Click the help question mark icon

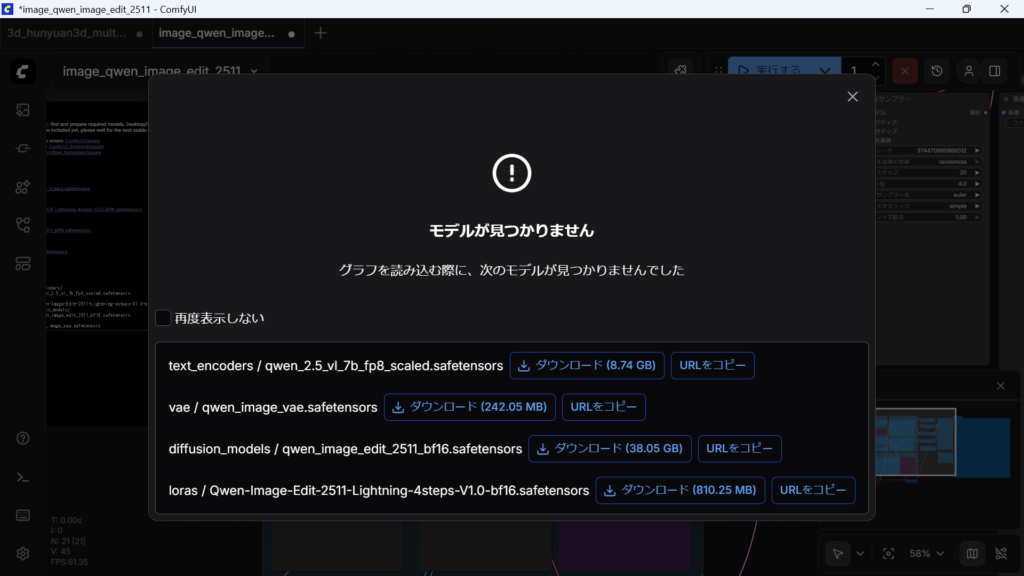click(23, 439)
